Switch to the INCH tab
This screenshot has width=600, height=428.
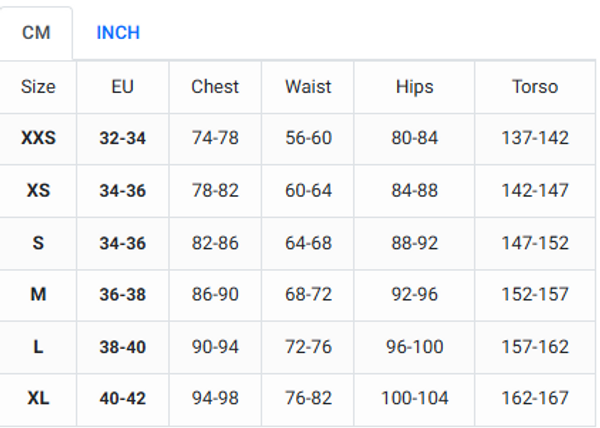tap(118, 33)
